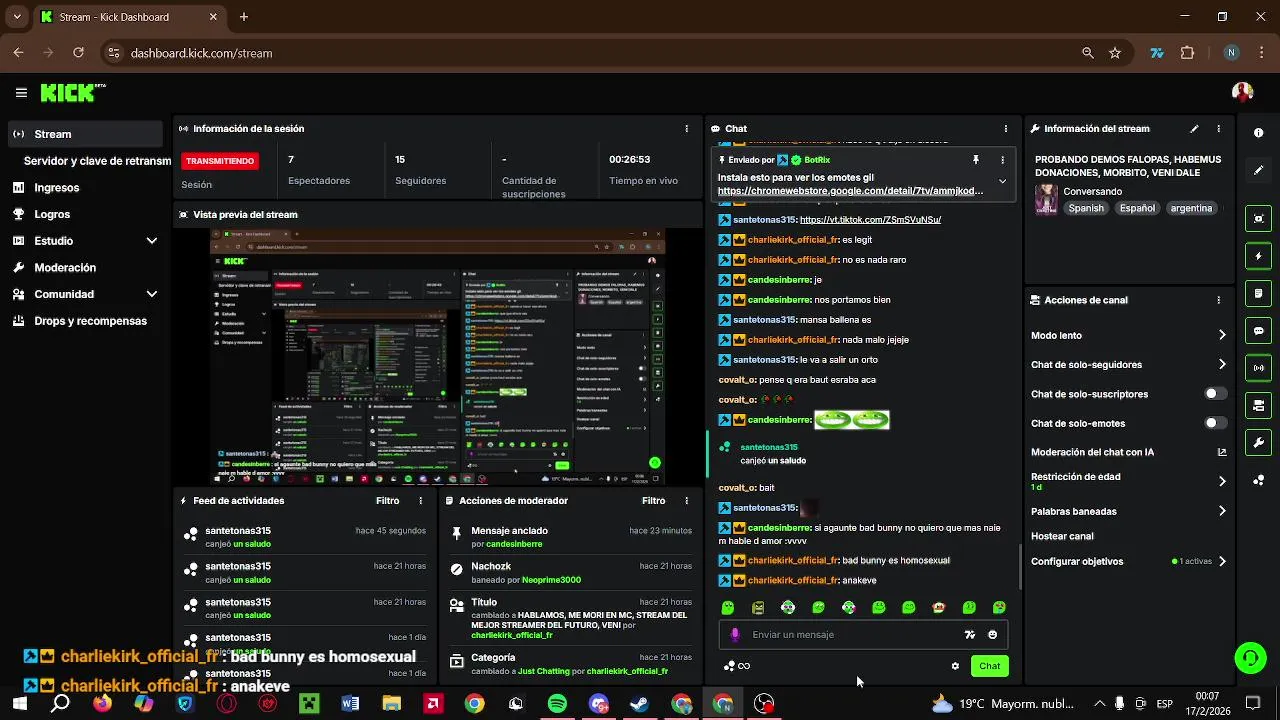Enable Chat de solo-suscriptores switch
The width and height of the screenshot is (1280, 720).
[1215, 394]
